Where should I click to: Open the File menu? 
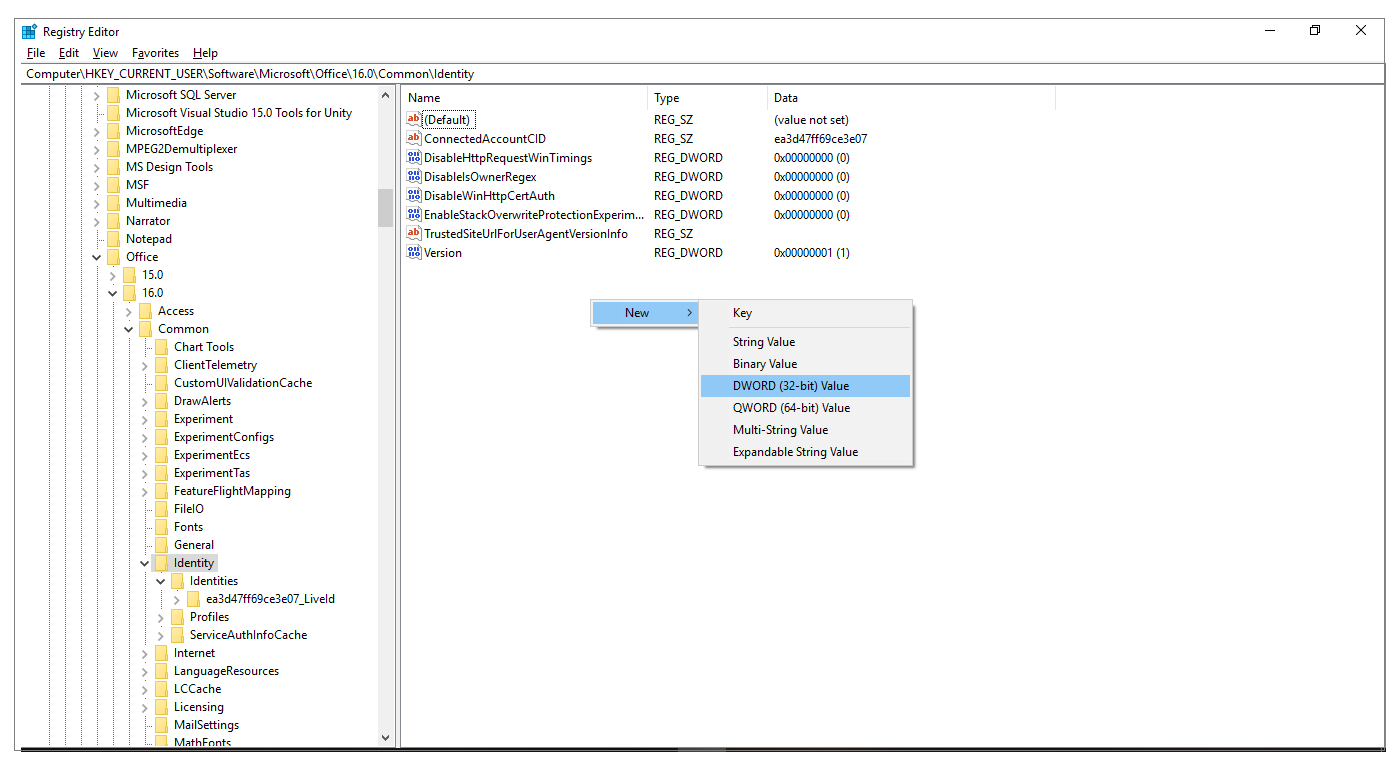(x=36, y=53)
